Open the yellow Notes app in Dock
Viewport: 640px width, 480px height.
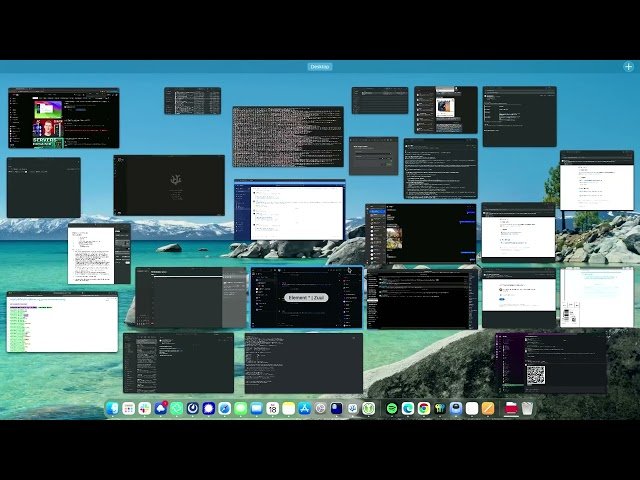click(x=289, y=408)
